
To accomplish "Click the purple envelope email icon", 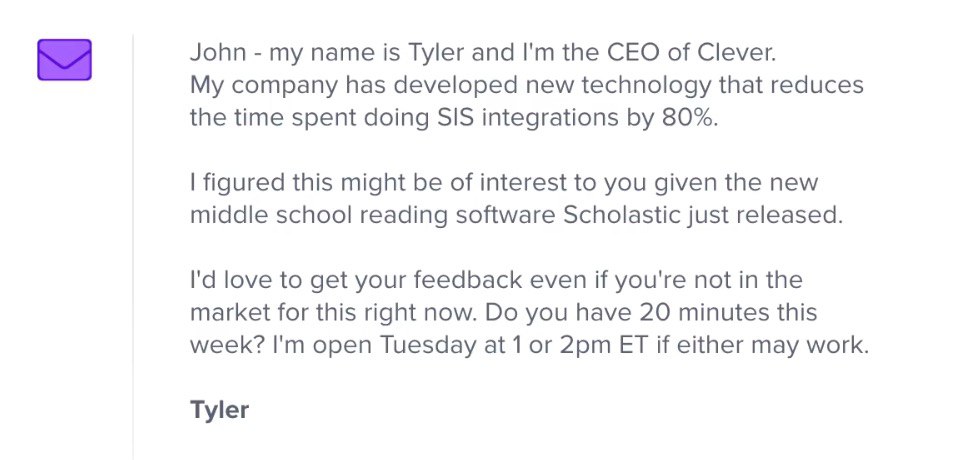I will 64,60.
